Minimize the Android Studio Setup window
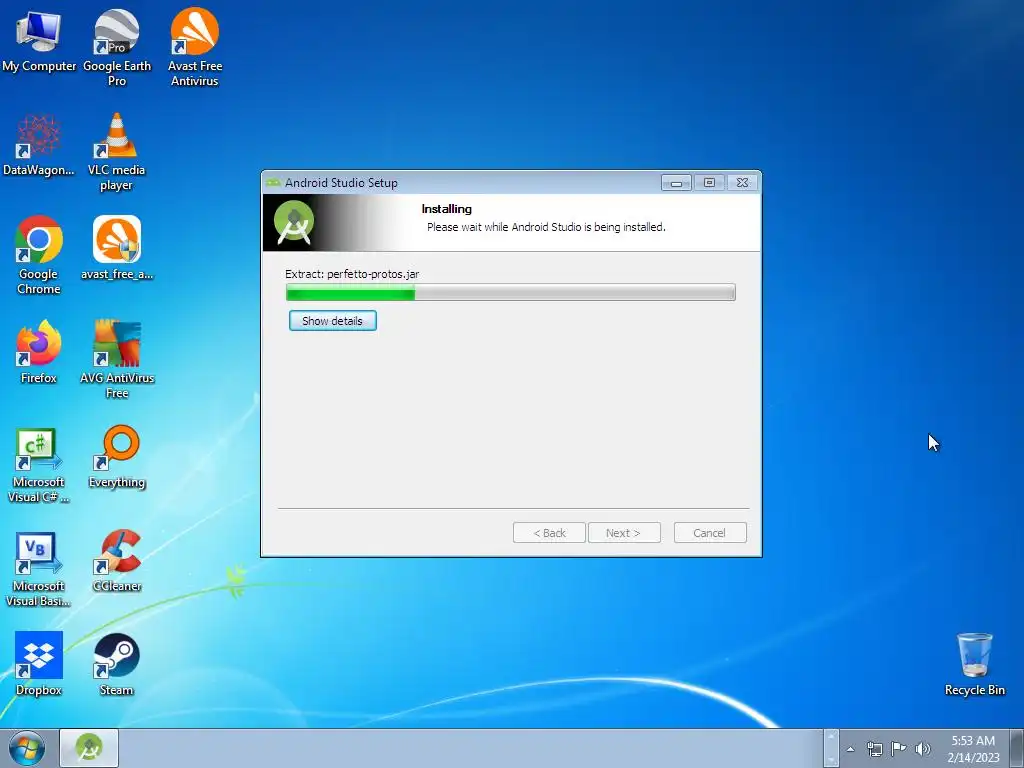Image resolution: width=1024 pixels, height=768 pixels. 677,183
